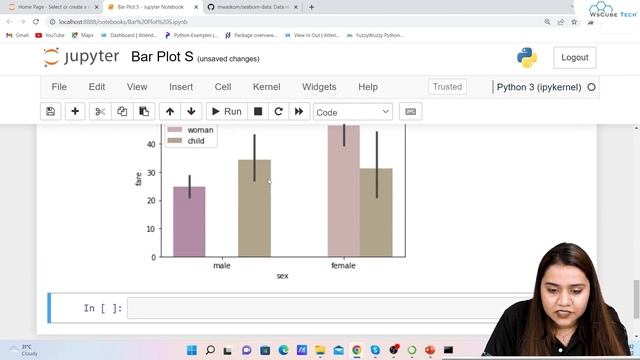Paste cells below icon

[x=144, y=111]
